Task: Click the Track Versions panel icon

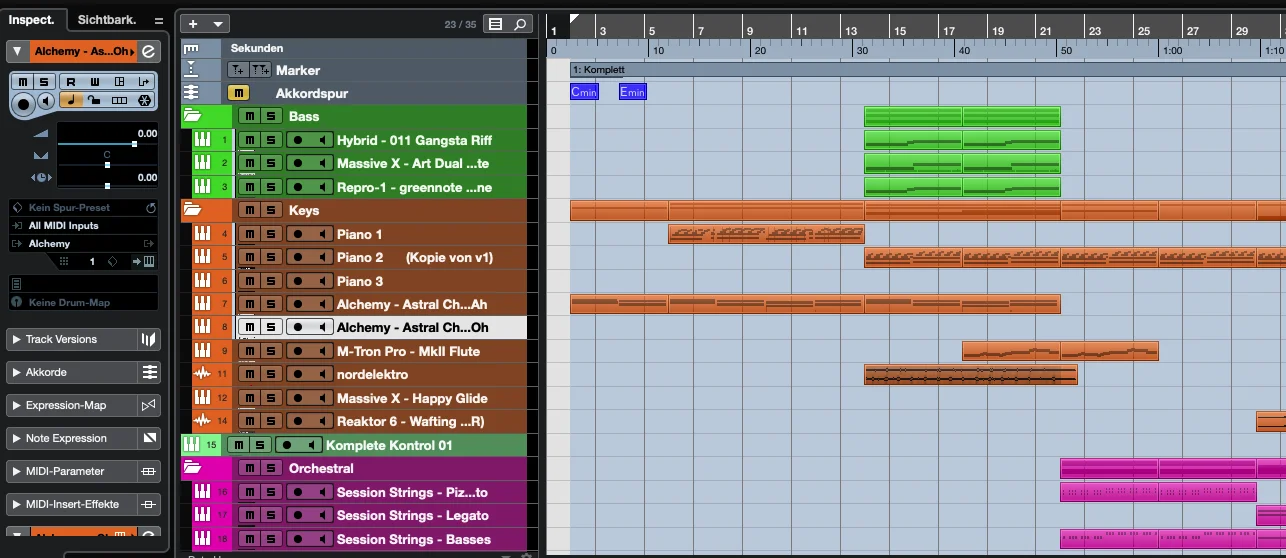Action: [149, 340]
